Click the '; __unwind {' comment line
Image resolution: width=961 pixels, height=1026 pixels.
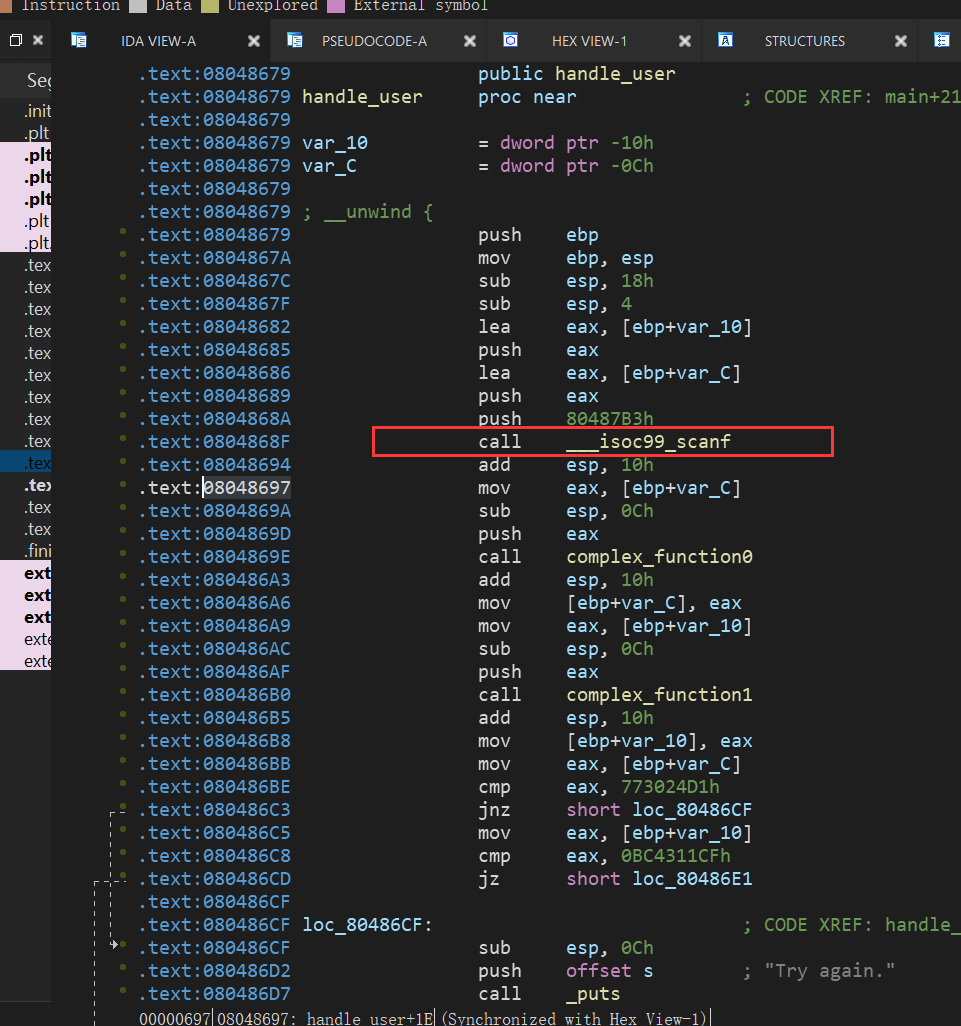point(367,212)
